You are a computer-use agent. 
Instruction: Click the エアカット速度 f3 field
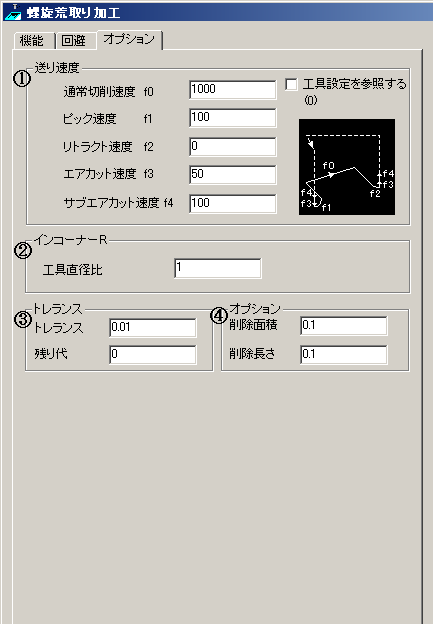233,175
